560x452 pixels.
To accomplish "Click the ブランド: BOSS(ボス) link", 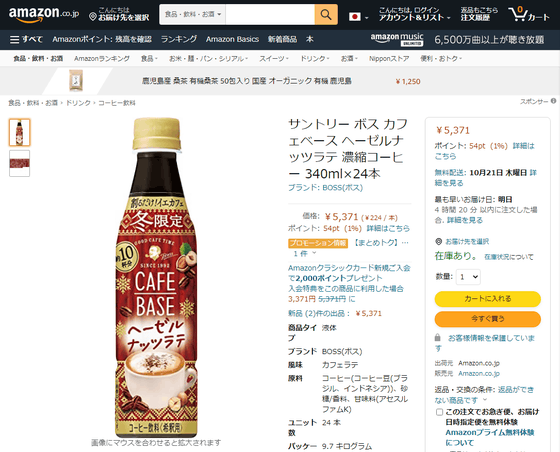I will 325,188.
